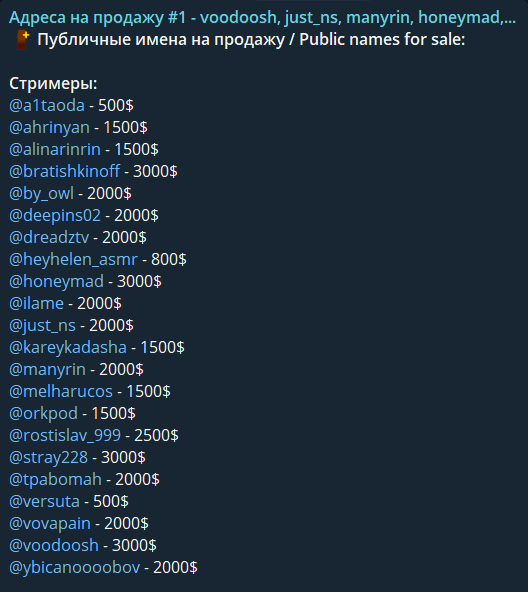
Task: Open the @a1taoda username link
Action: tap(47, 105)
